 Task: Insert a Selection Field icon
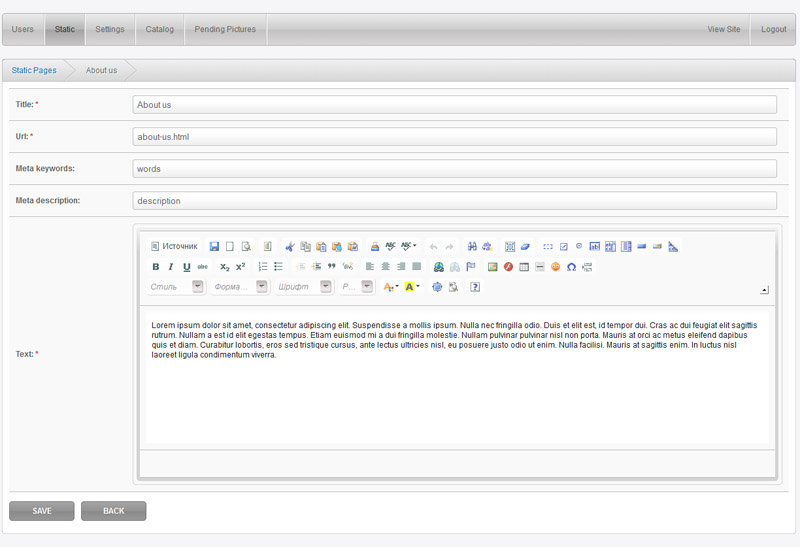(x=627, y=246)
